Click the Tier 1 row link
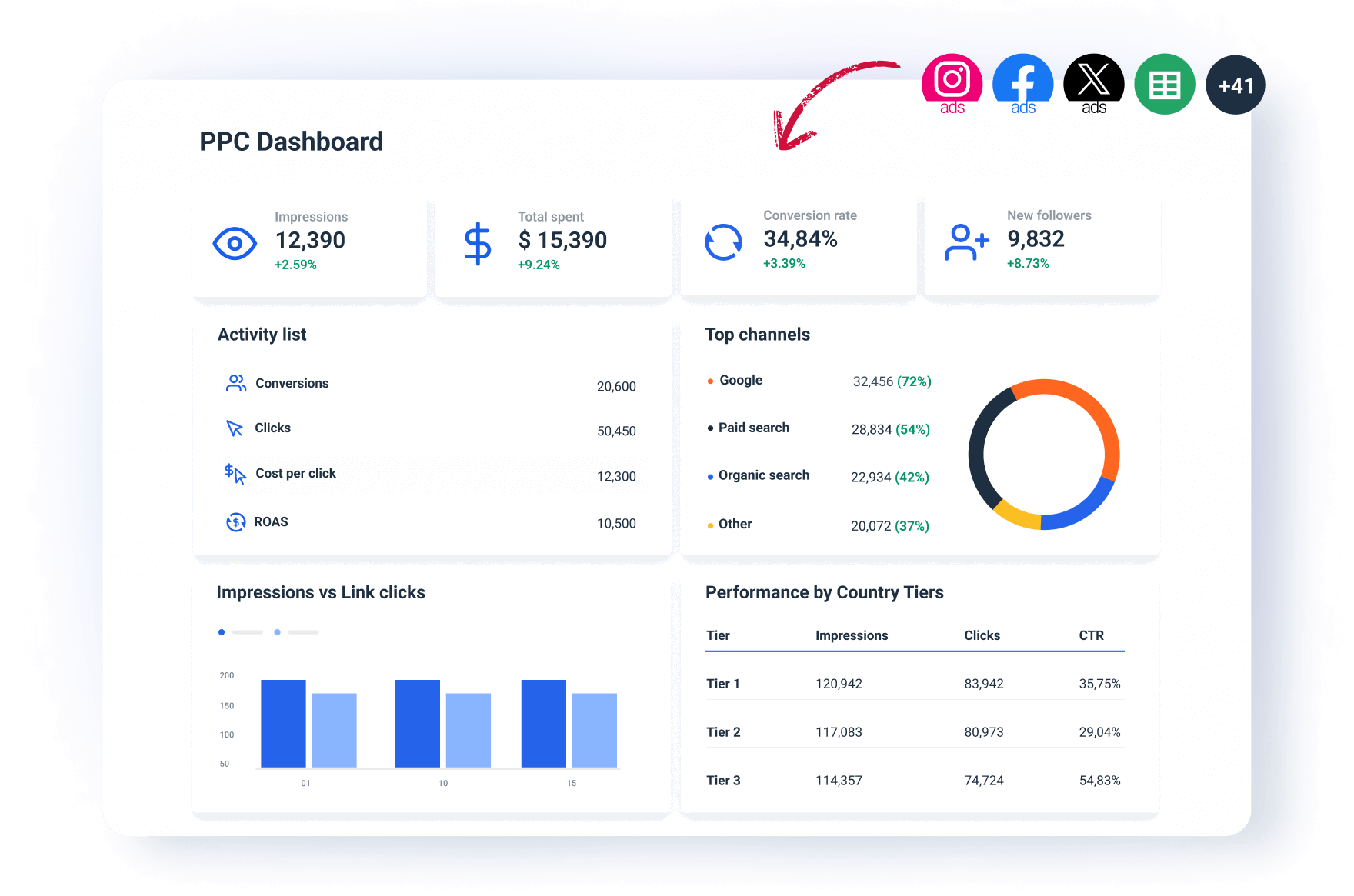 click(x=722, y=683)
